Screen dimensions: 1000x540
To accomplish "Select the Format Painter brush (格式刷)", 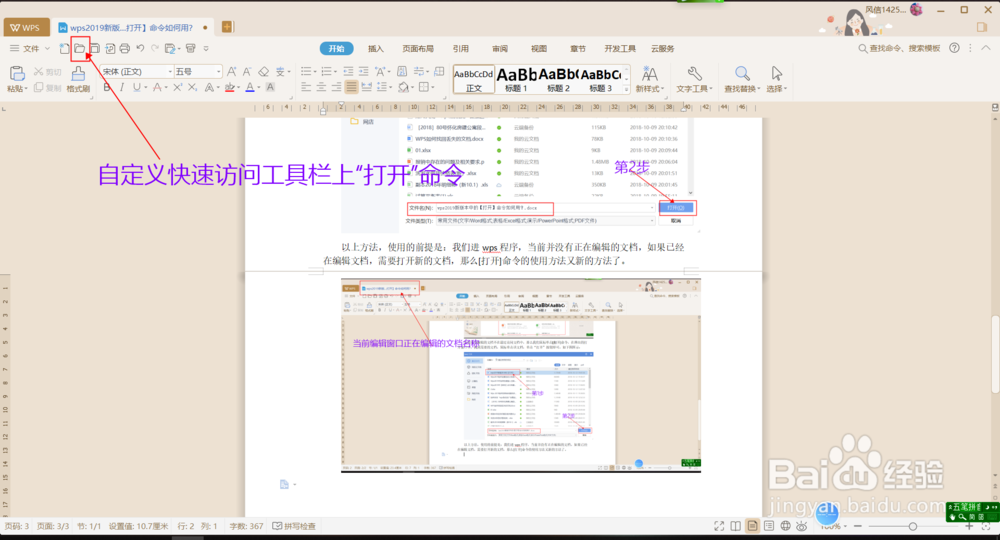I will pos(78,79).
